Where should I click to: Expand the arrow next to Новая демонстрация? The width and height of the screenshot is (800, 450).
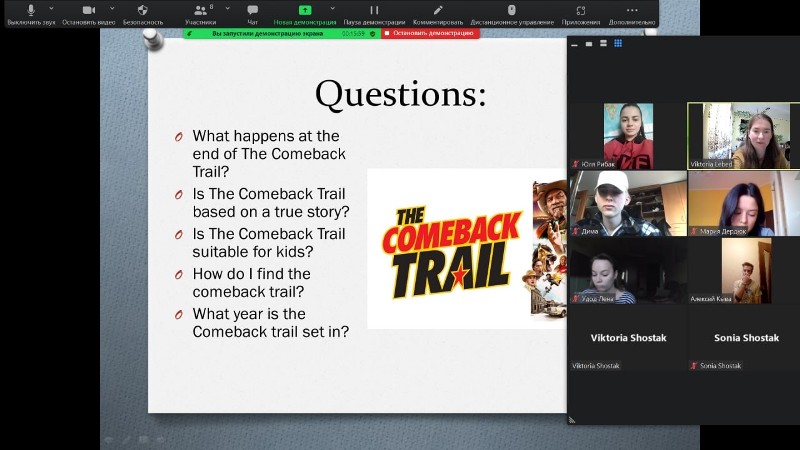(x=333, y=9)
